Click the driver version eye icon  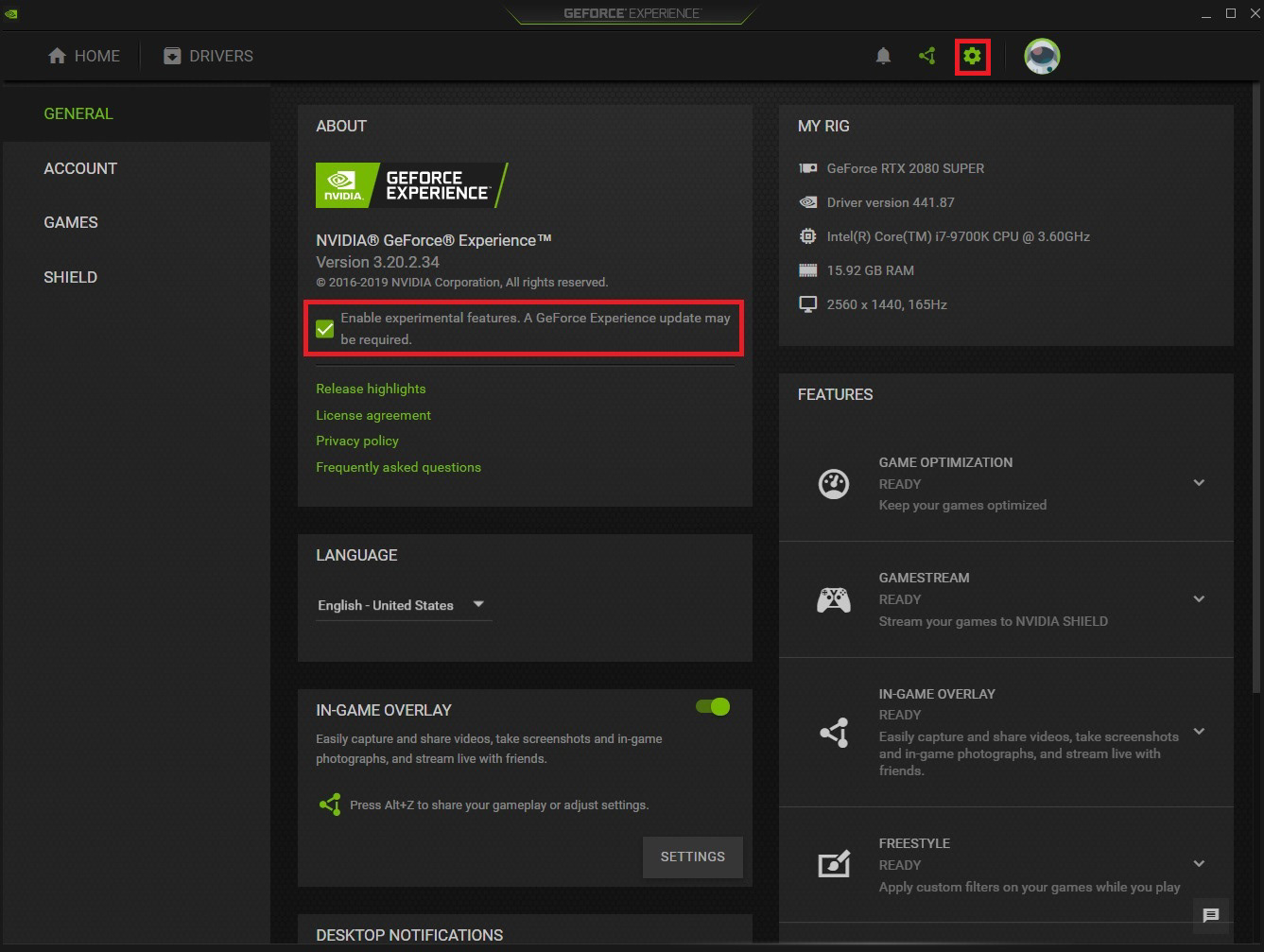[808, 202]
